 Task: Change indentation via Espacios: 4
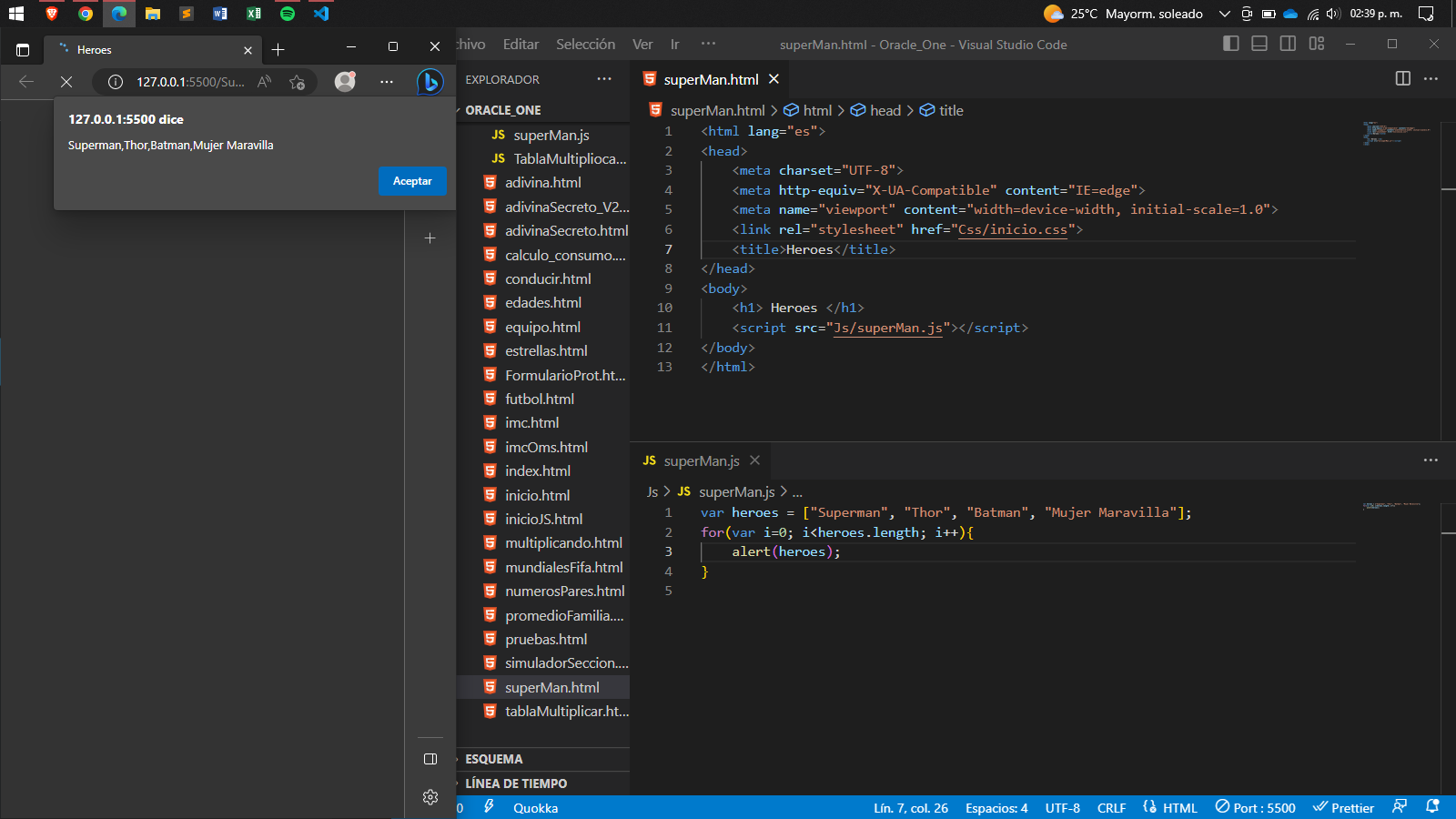[x=996, y=808]
